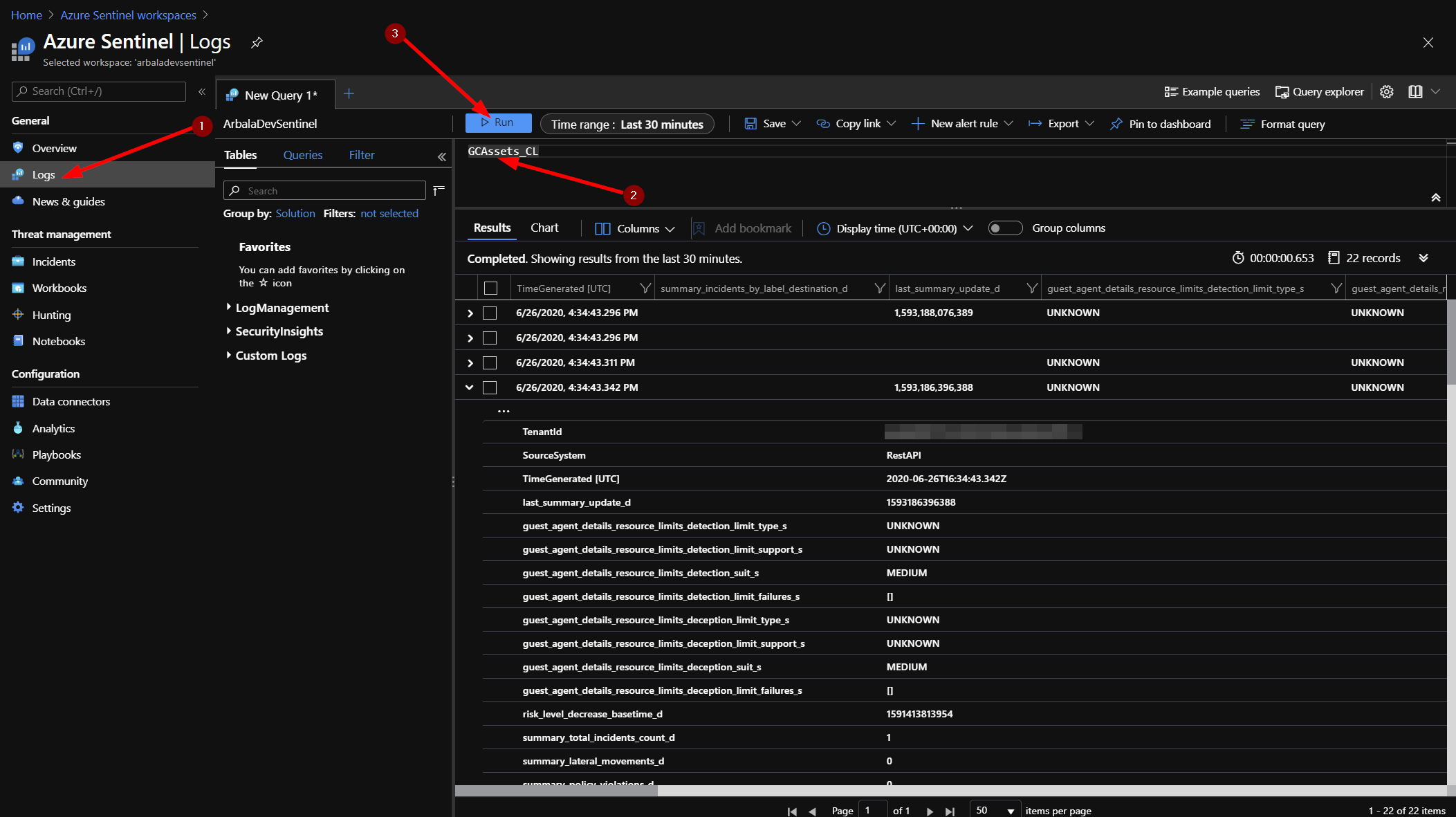Go to previous results page
The image size is (1456, 817).
pyautogui.click(x=813, y=811)
